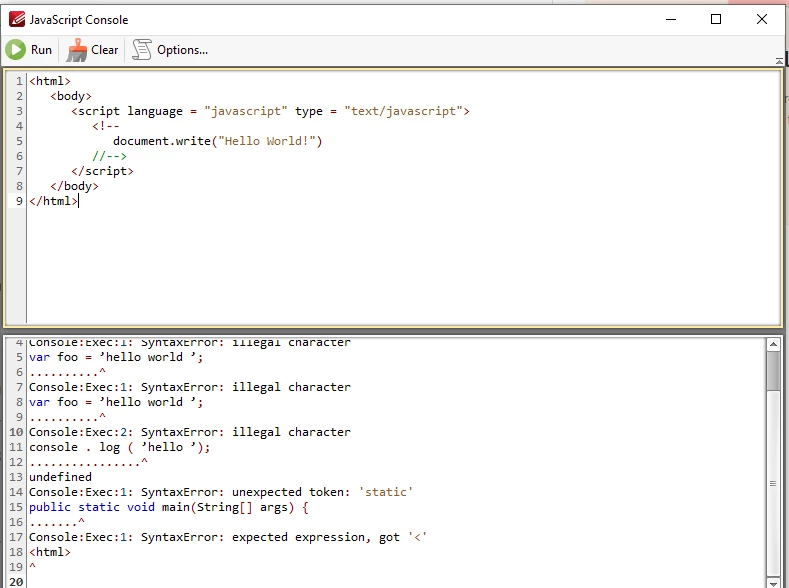The image size is (789, 588).
Task: Click the //--> comment line in editor
Action: tap(109, 156)
